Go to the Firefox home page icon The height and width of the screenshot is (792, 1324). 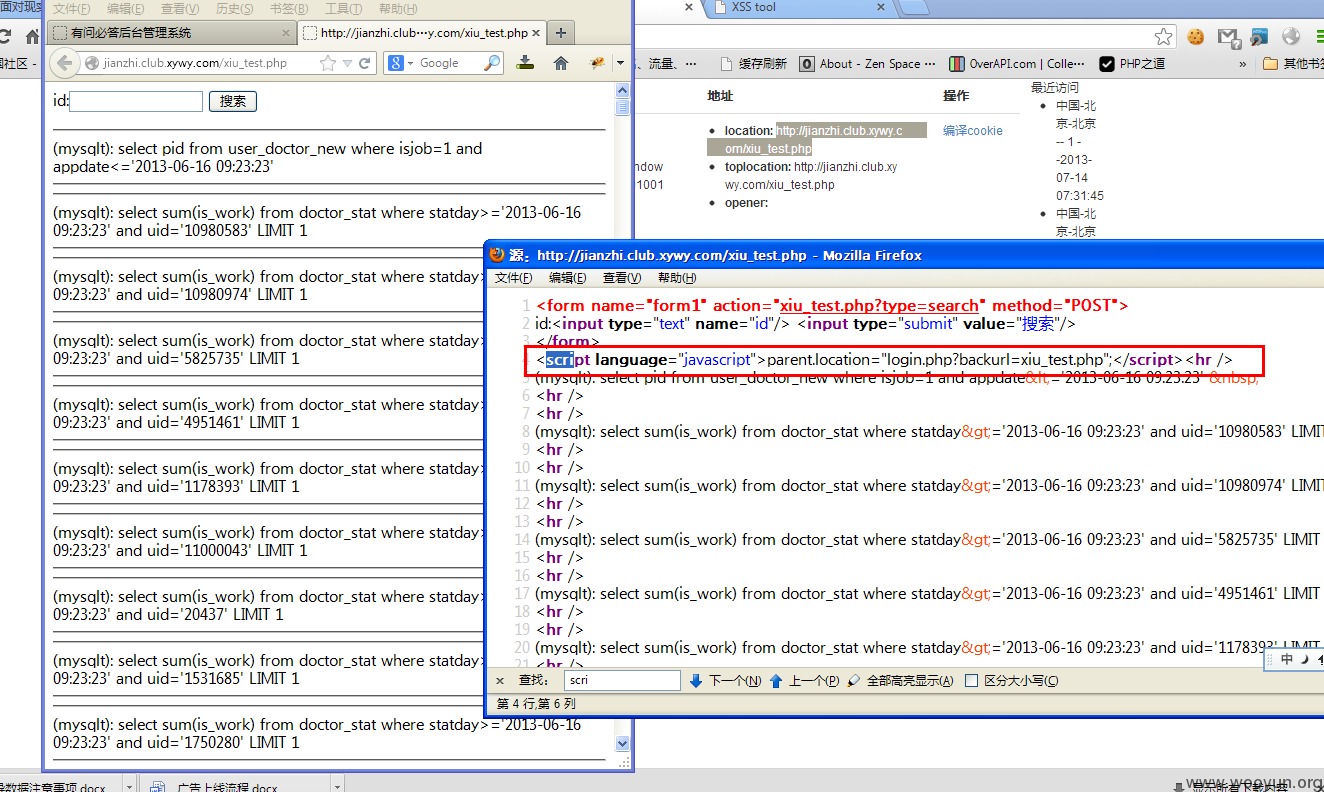(561, 63)
